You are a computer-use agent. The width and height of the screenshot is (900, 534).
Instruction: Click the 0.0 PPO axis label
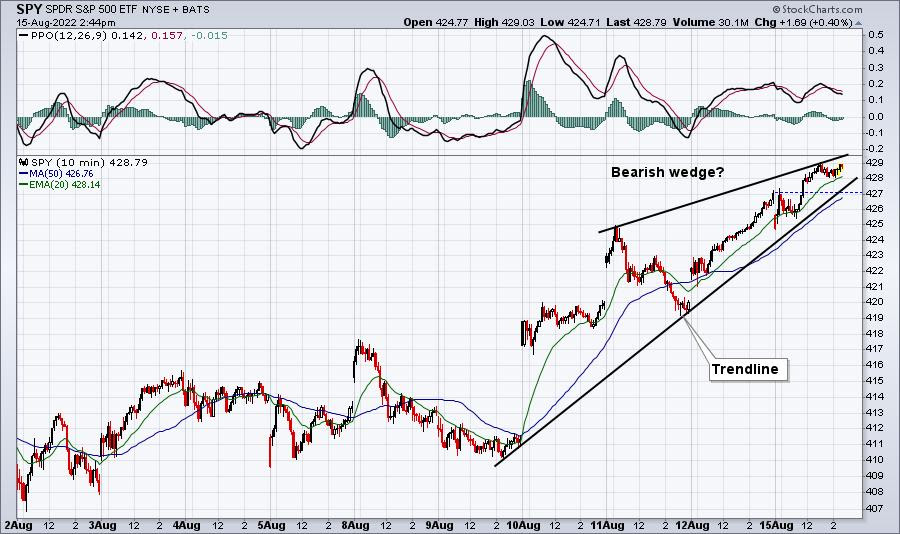tap(876, 117)
